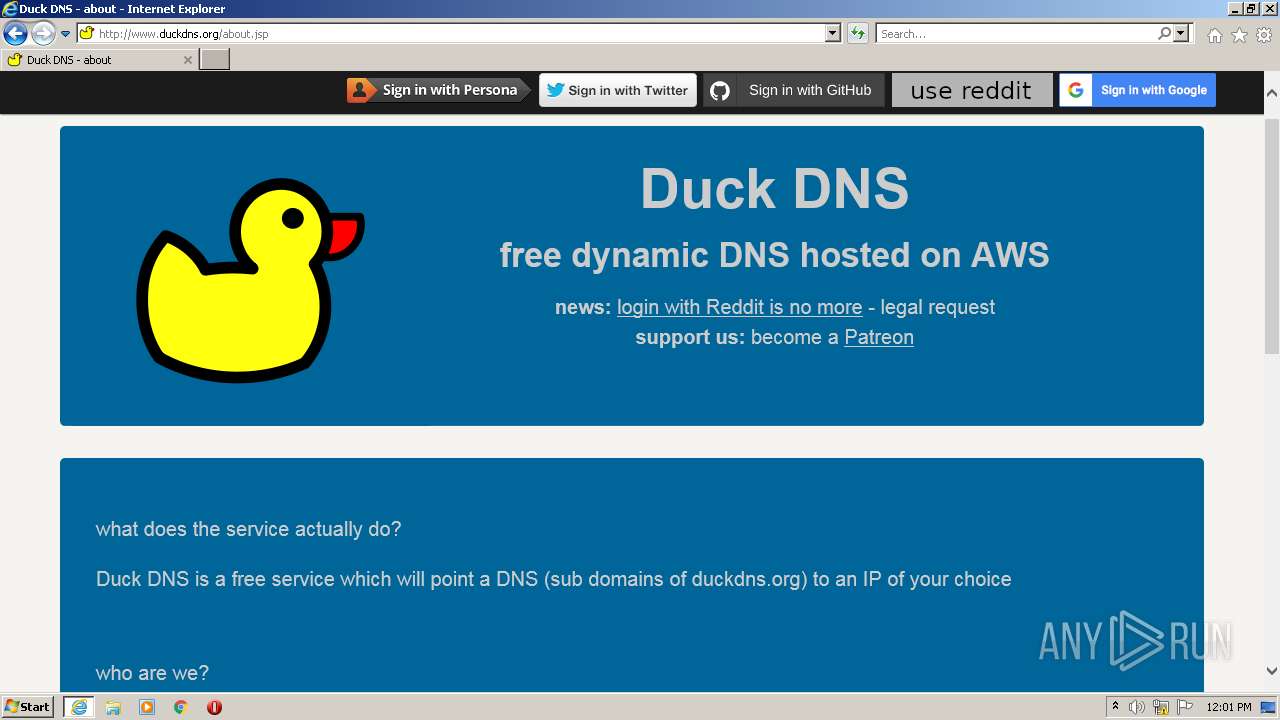1280x720 pixels.
Task: Expand the address bar autocomplete dropdown
Action: coord(833,33)
